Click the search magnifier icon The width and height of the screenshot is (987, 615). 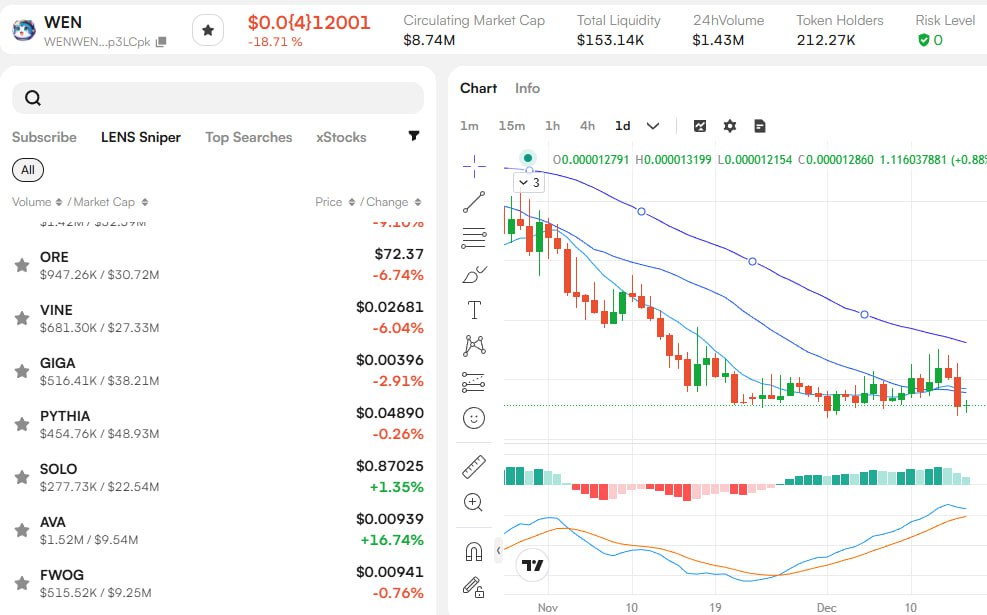coord(33,98)
